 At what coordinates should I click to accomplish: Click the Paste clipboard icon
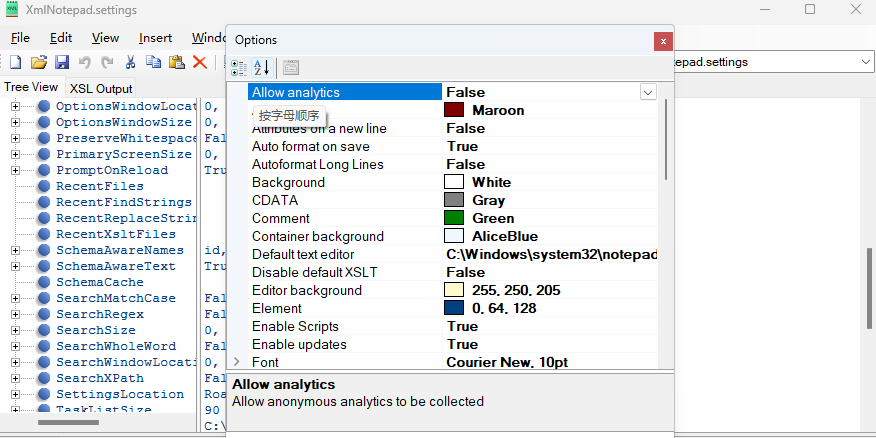176,62
